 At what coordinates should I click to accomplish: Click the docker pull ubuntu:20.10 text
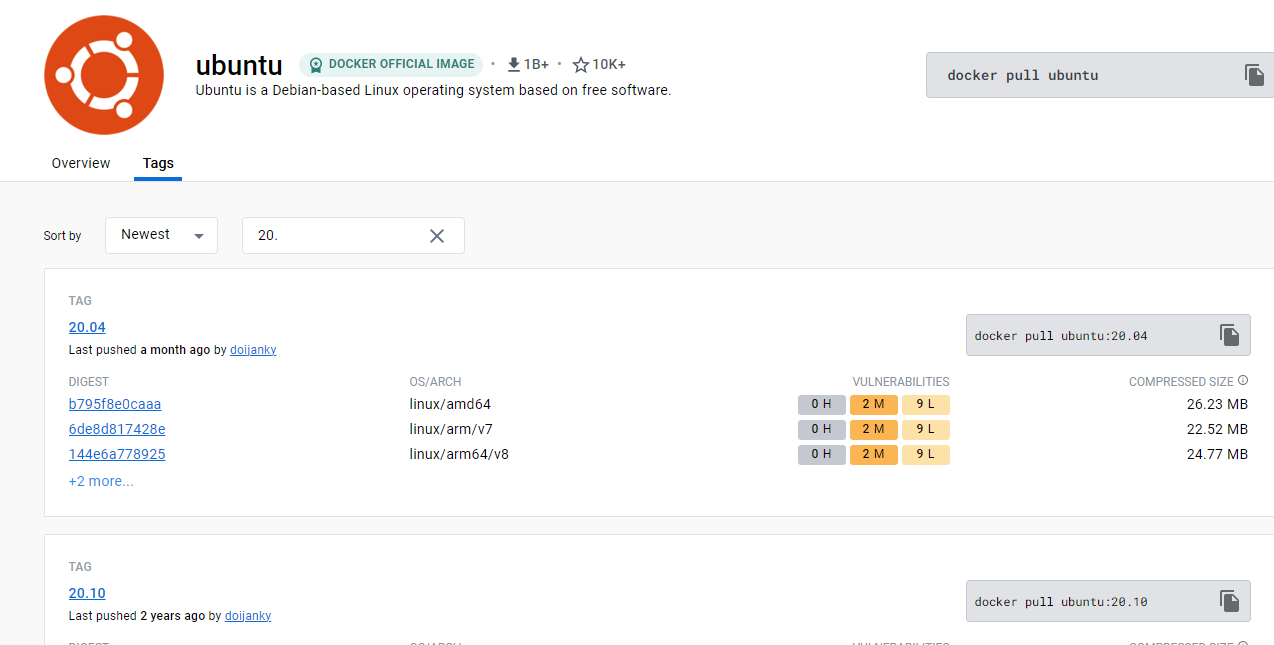pos(1061,602)
